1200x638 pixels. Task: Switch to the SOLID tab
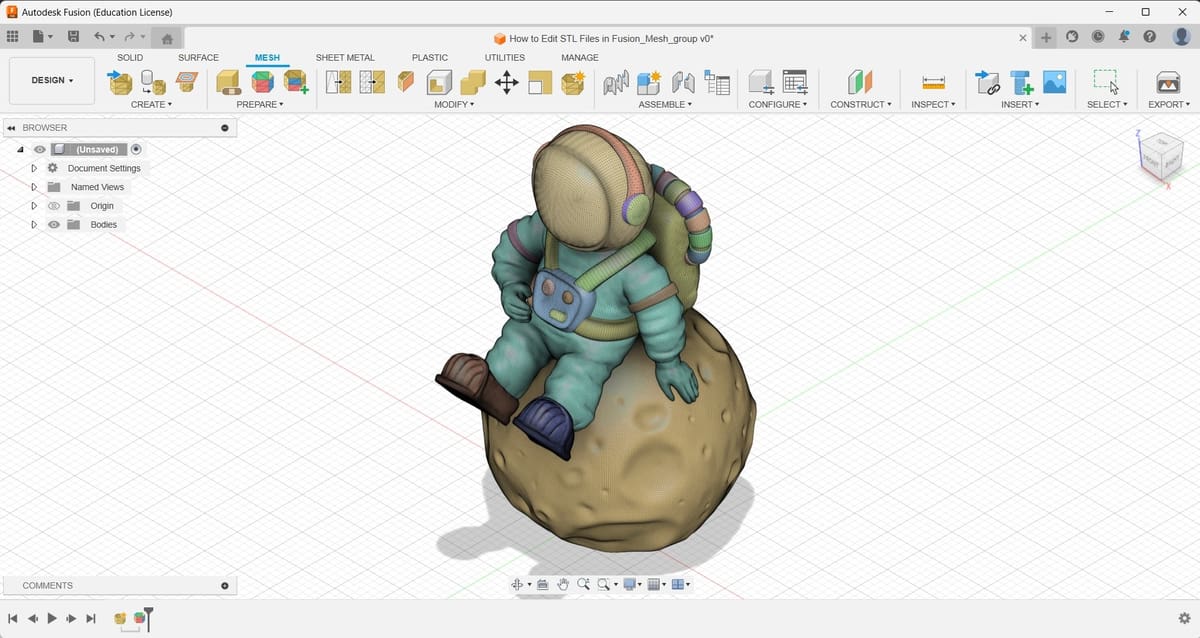[x=130, y=58]
